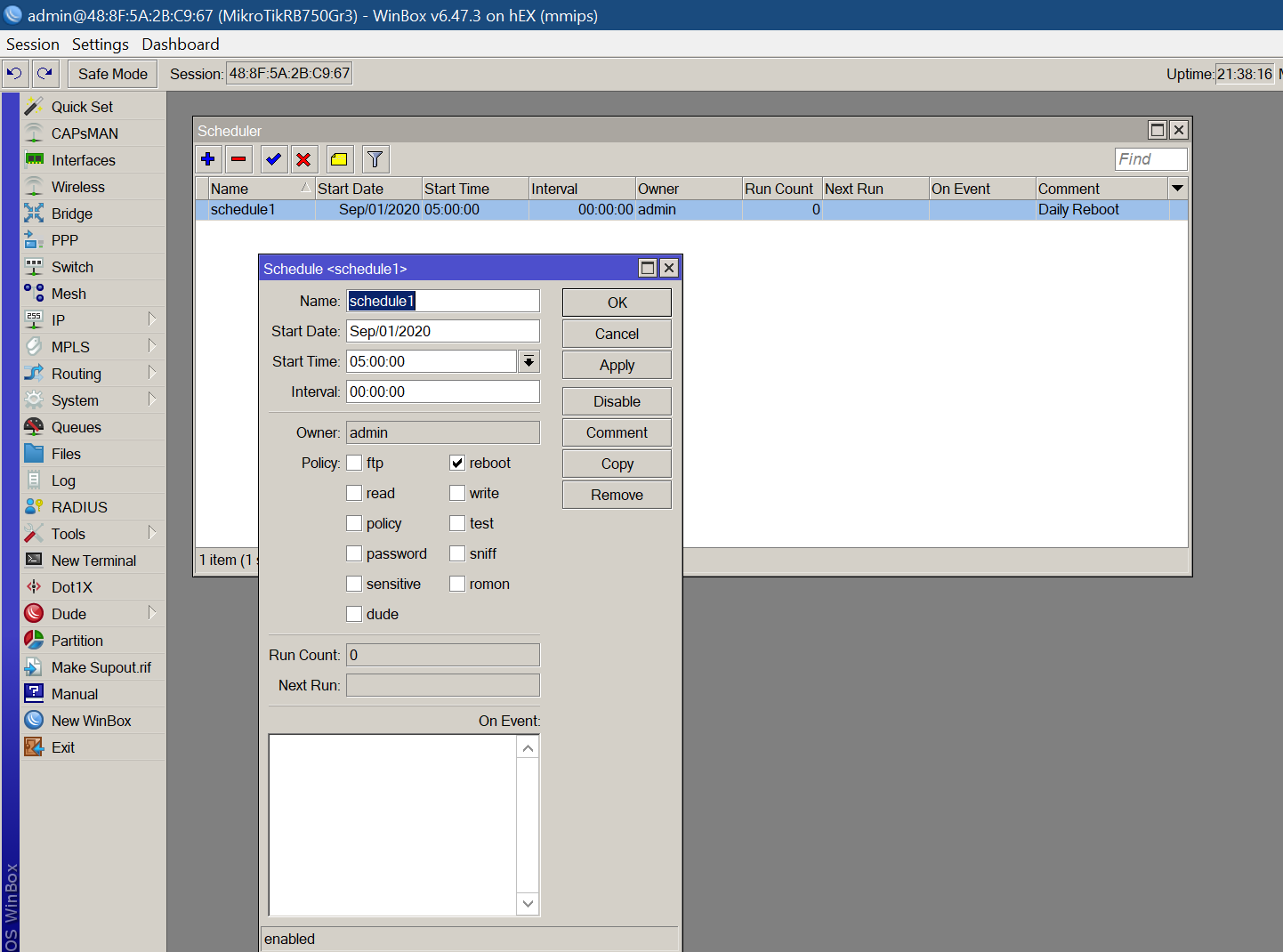1283x952 pixels.
Task: Open Manual from sidebar
Action: coord(93,694)
